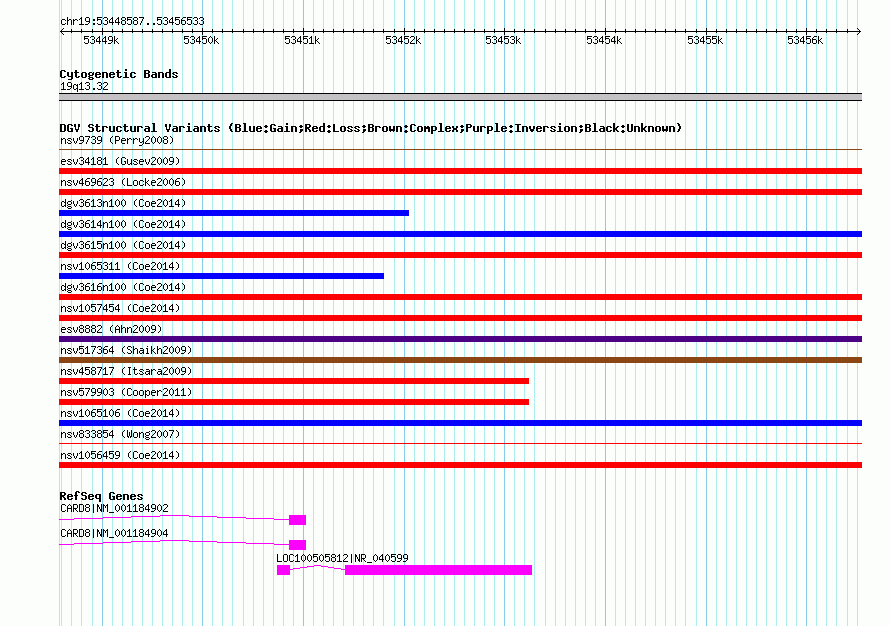Click thin red line of nsv833854
The image size is (890, 626).
(460, 444)
